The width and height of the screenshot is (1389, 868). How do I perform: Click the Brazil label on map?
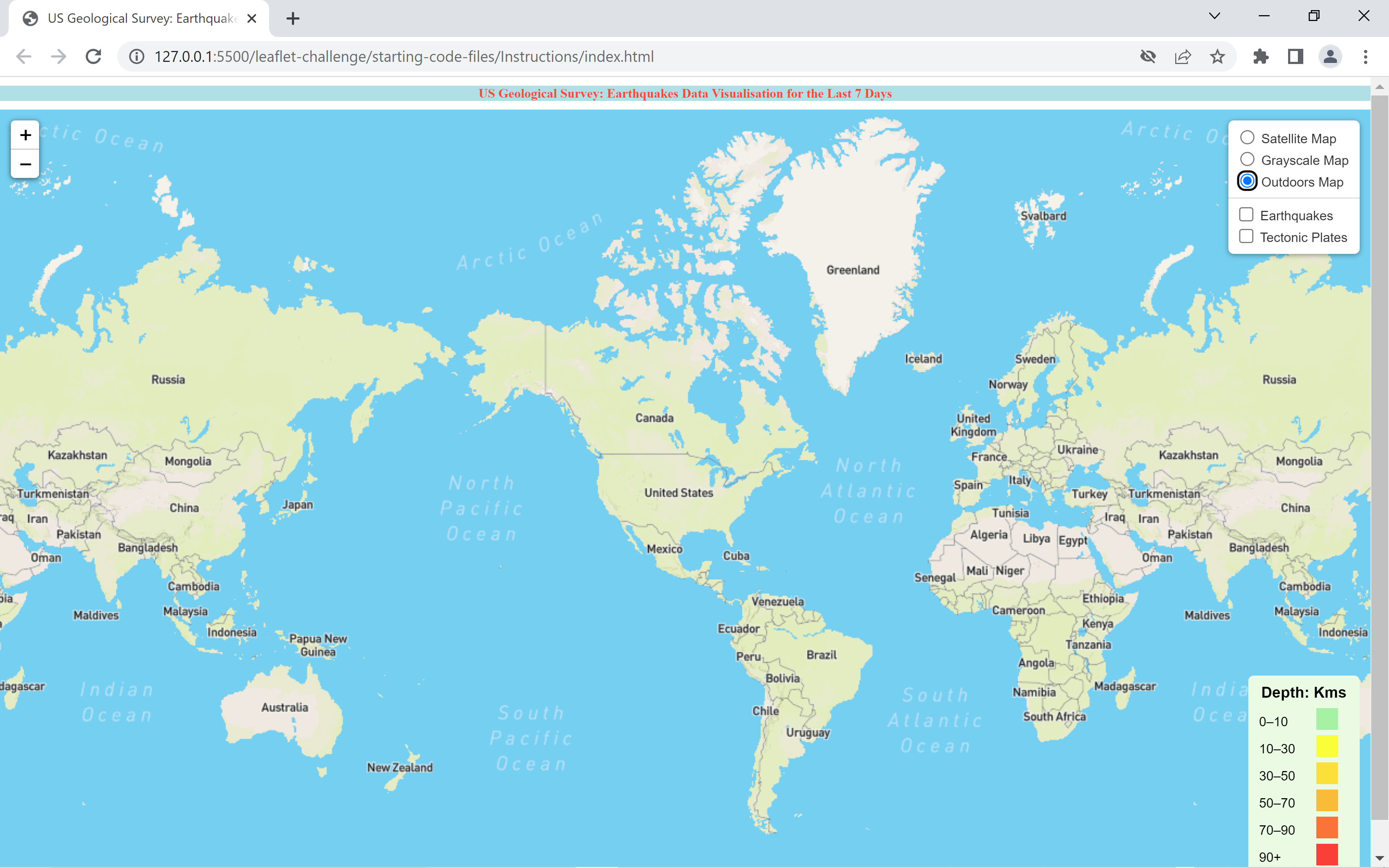821,655
